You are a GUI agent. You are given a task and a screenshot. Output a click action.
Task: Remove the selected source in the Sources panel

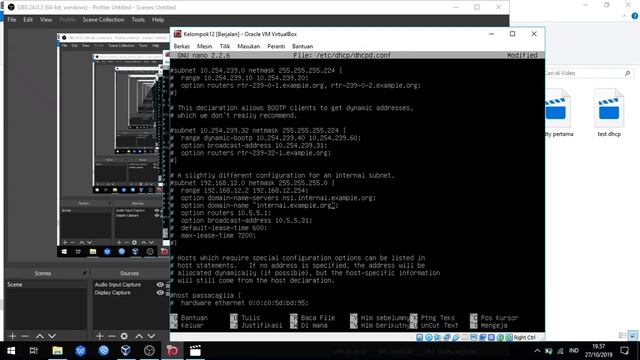(x=112, y=336)
